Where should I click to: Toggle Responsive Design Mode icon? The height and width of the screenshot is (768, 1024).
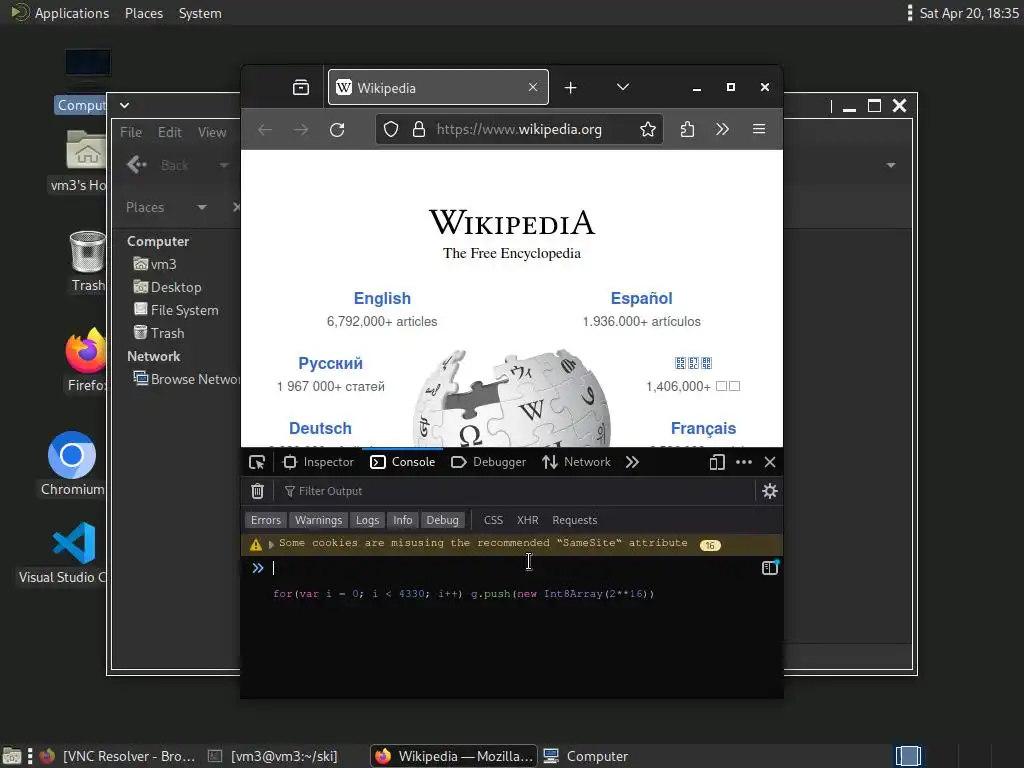717,462
